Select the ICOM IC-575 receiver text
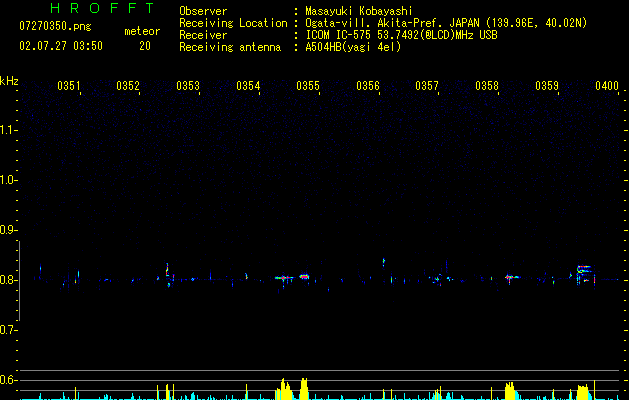Viewport: 629px width, 400px height. (401, 35)
